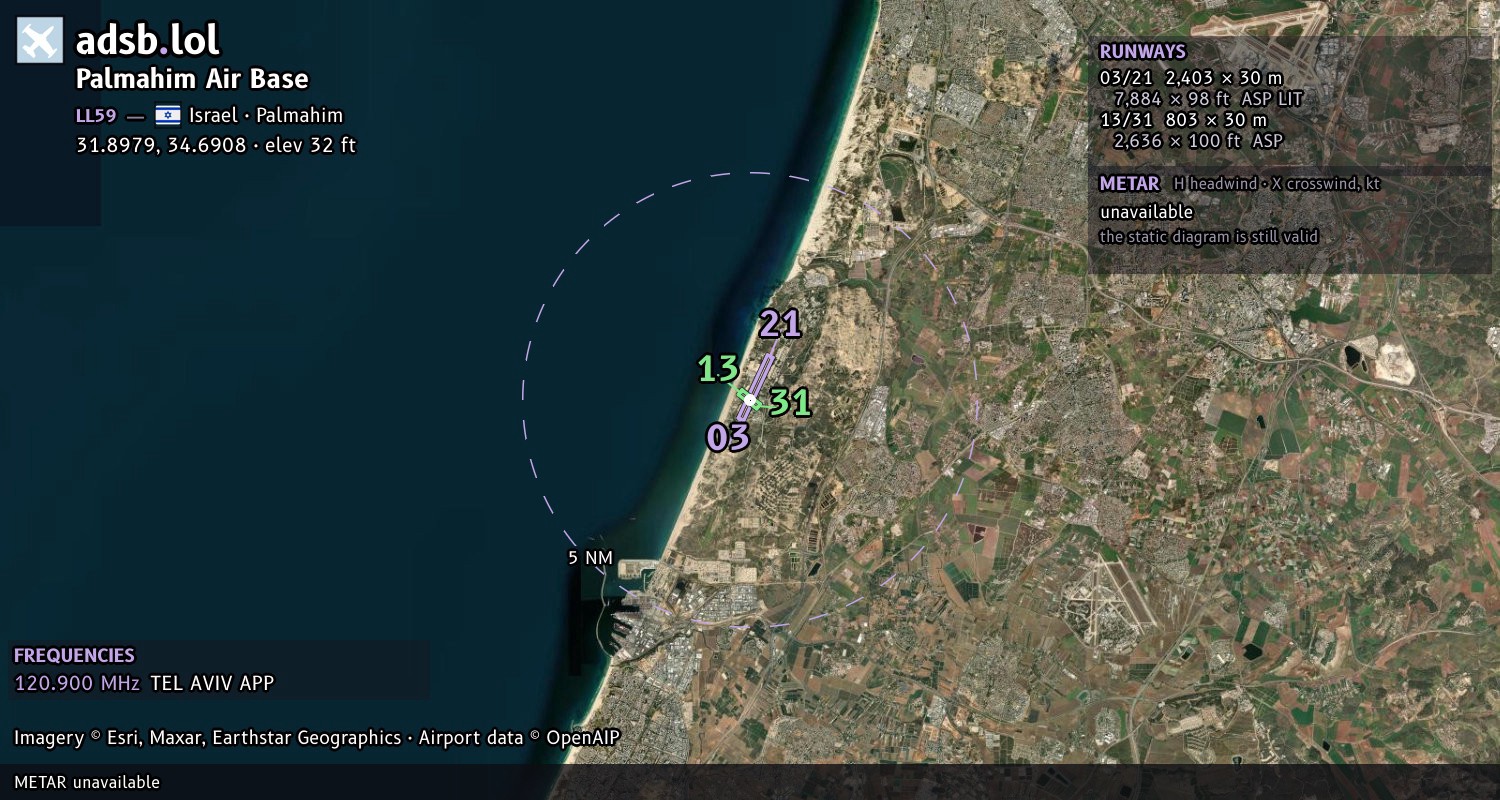Viewport: 1500px width, 800px height.
Task: Click the headwind/crosswind legend text
Action: pos(1277,184)
